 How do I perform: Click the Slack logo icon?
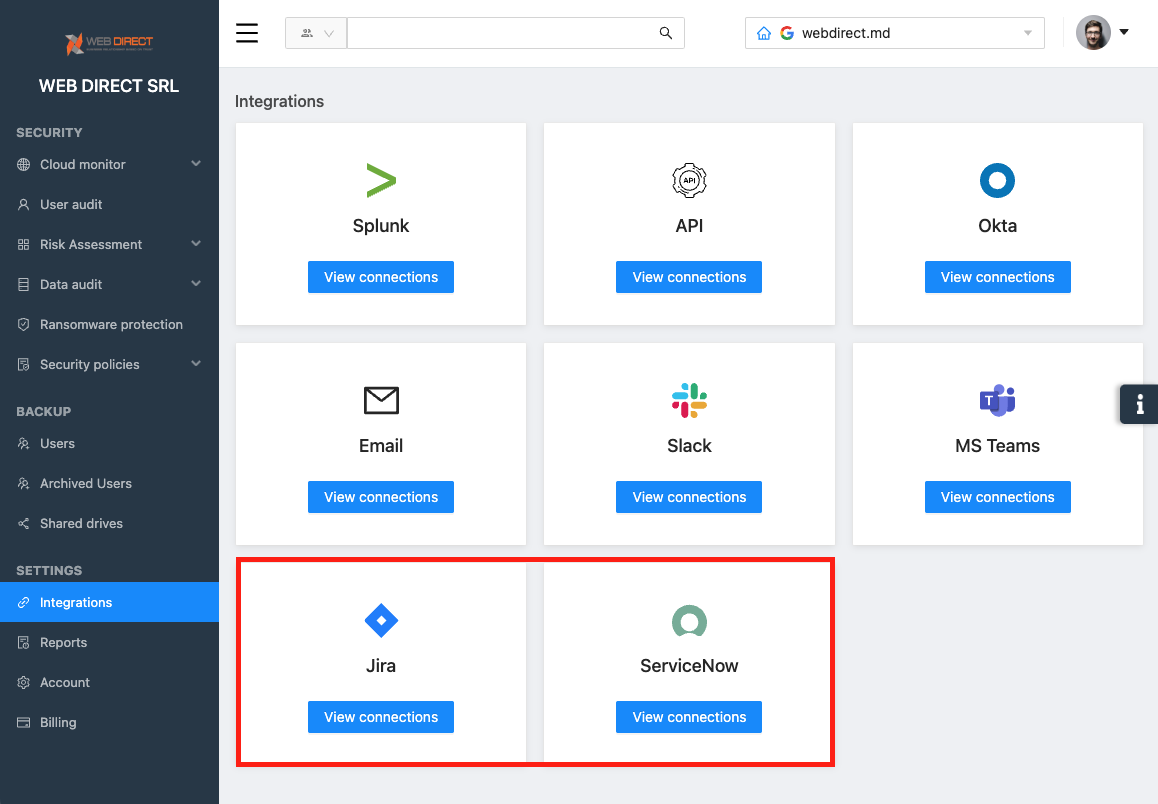689,400
